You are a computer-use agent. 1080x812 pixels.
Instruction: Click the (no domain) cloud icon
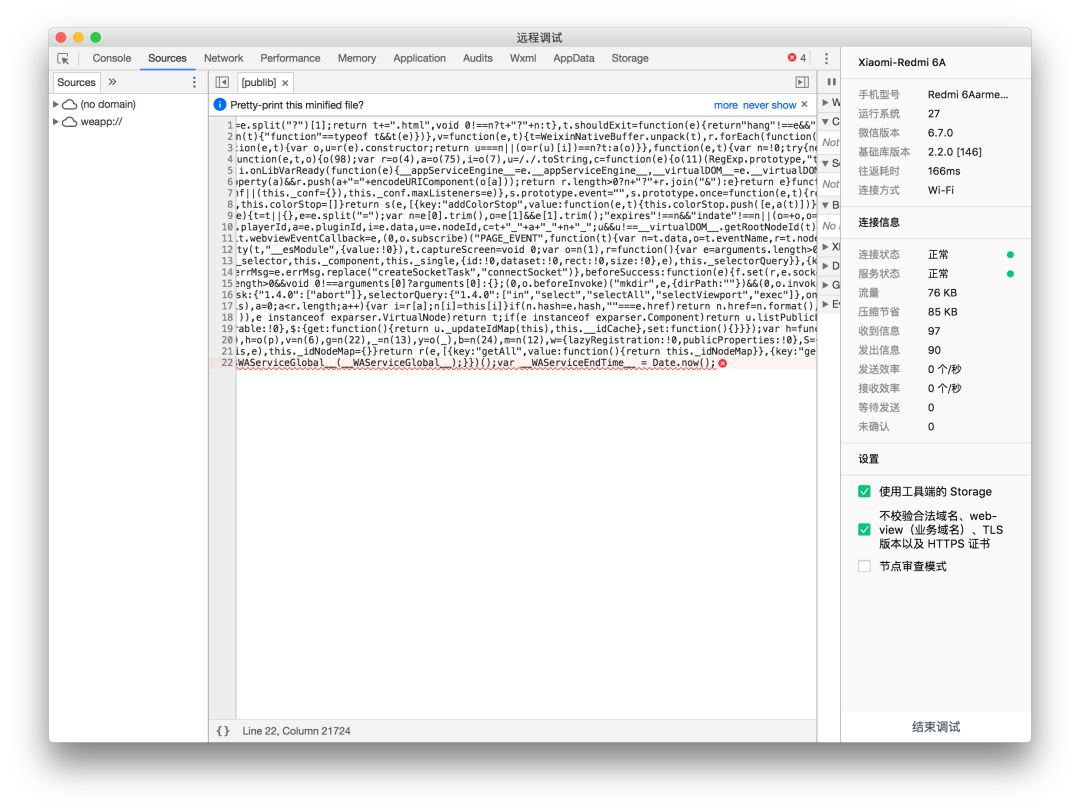(70, 104)
